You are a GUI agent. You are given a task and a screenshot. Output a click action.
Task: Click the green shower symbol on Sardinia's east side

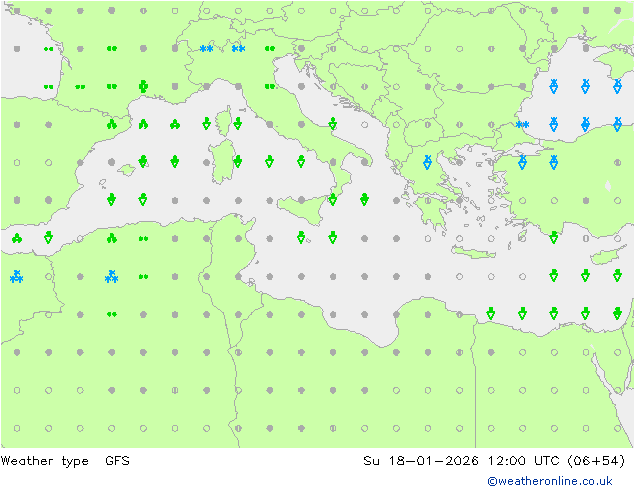pyautogui.click(x=238, y=161)
